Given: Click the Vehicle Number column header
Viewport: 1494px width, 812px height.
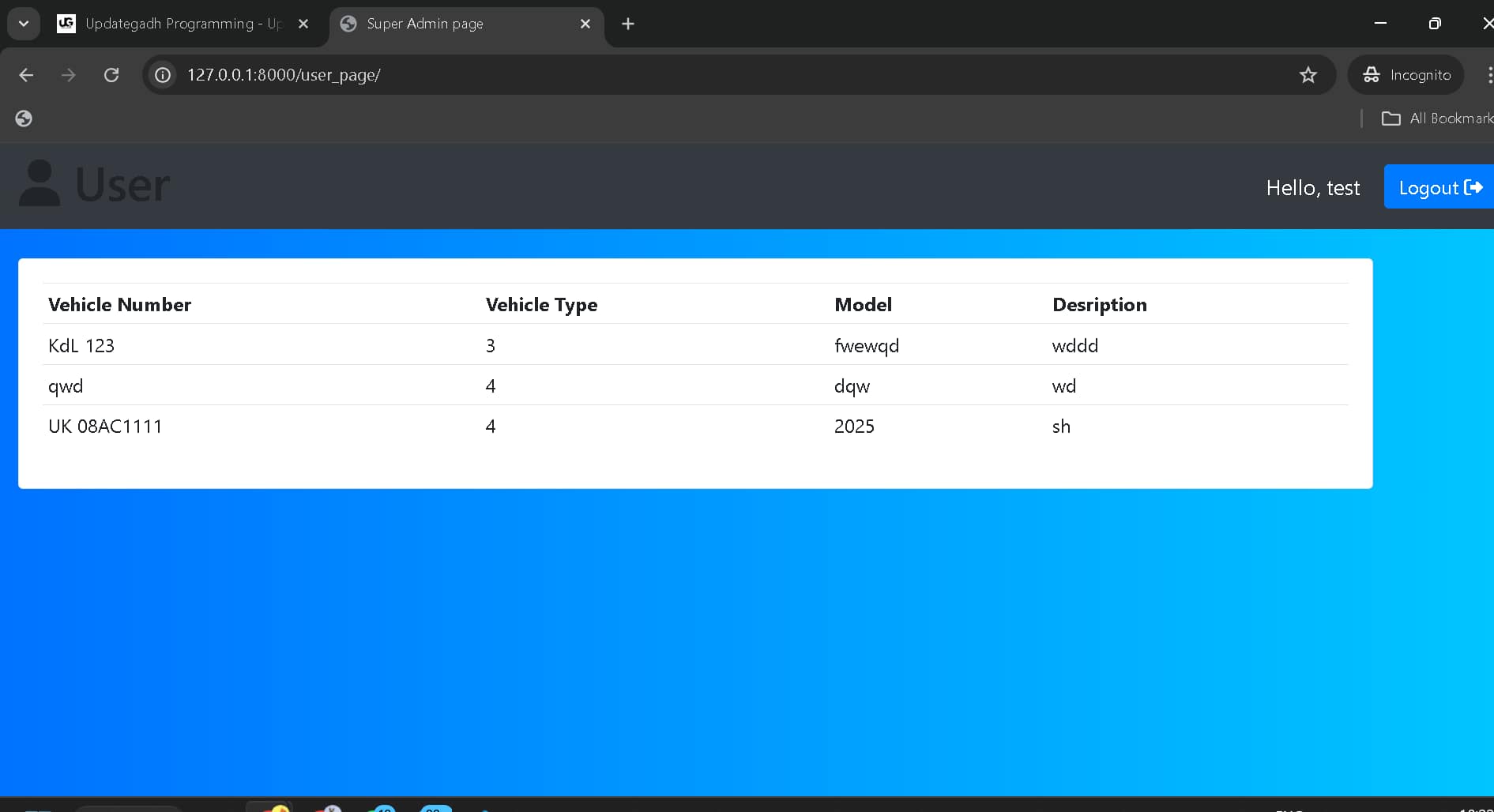Looking at the screenshot, I should pyautogui.click(x=119, y=305).
